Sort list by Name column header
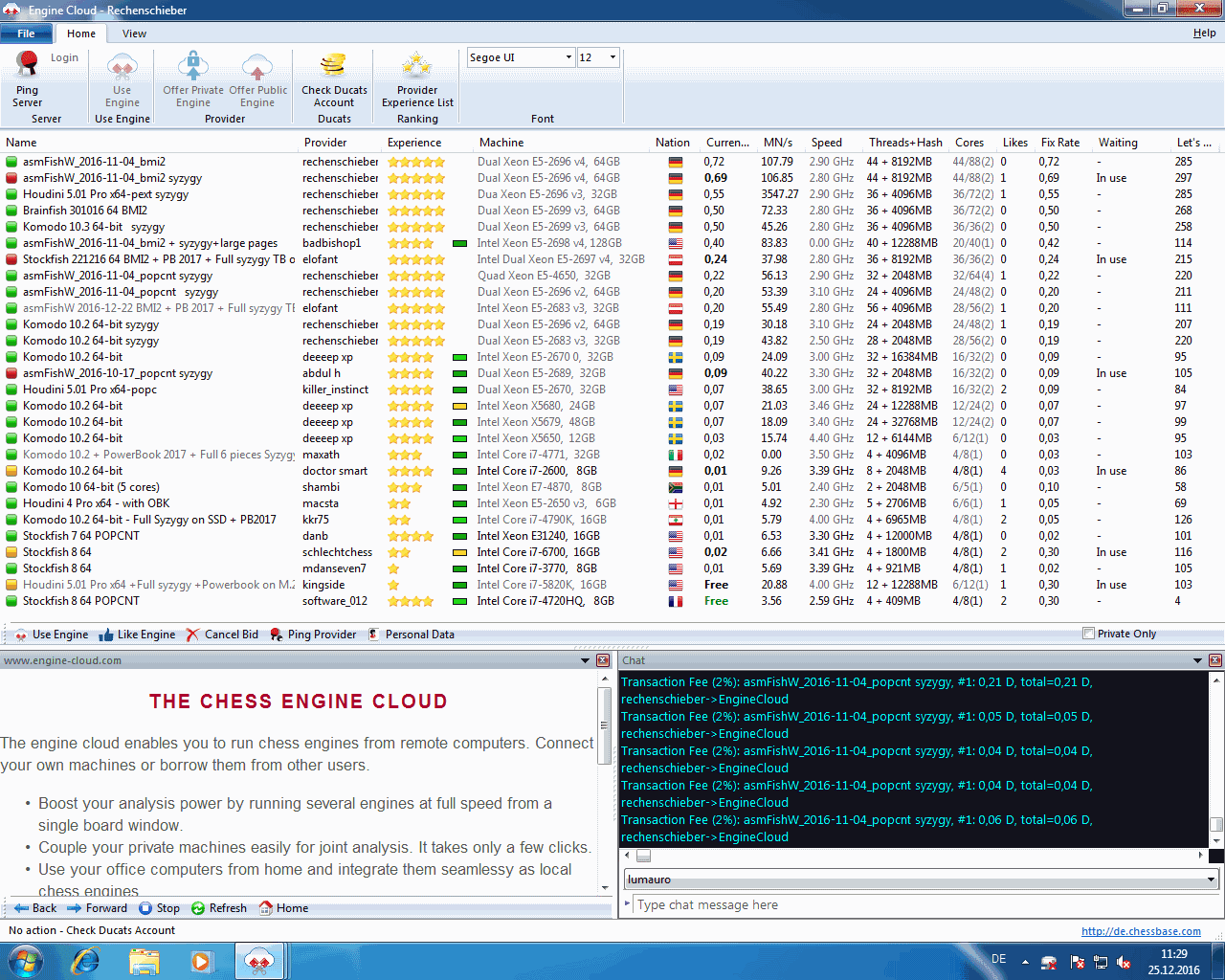 tap(21, 143)
